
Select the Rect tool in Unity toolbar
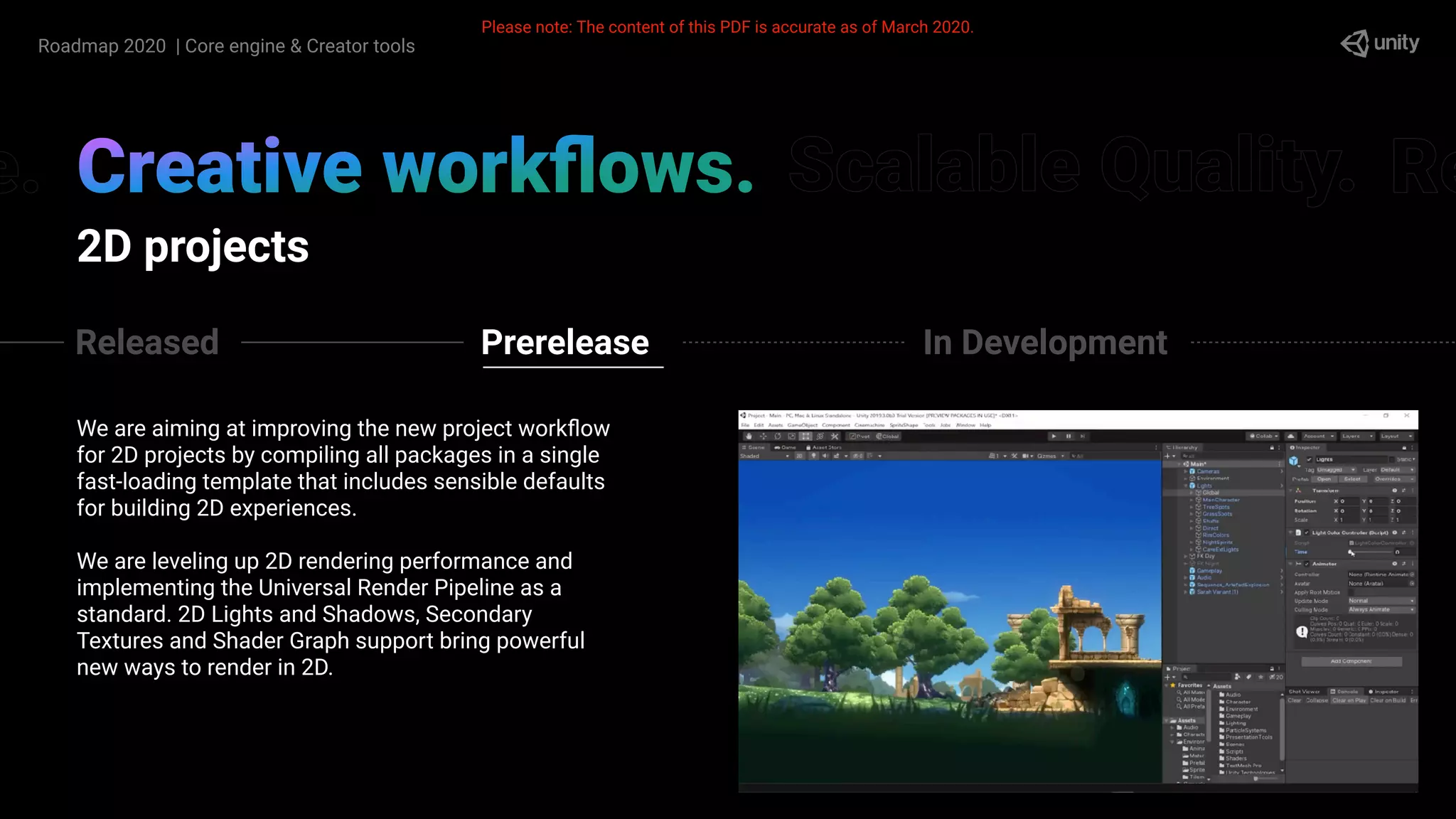[x=805, y=437]
